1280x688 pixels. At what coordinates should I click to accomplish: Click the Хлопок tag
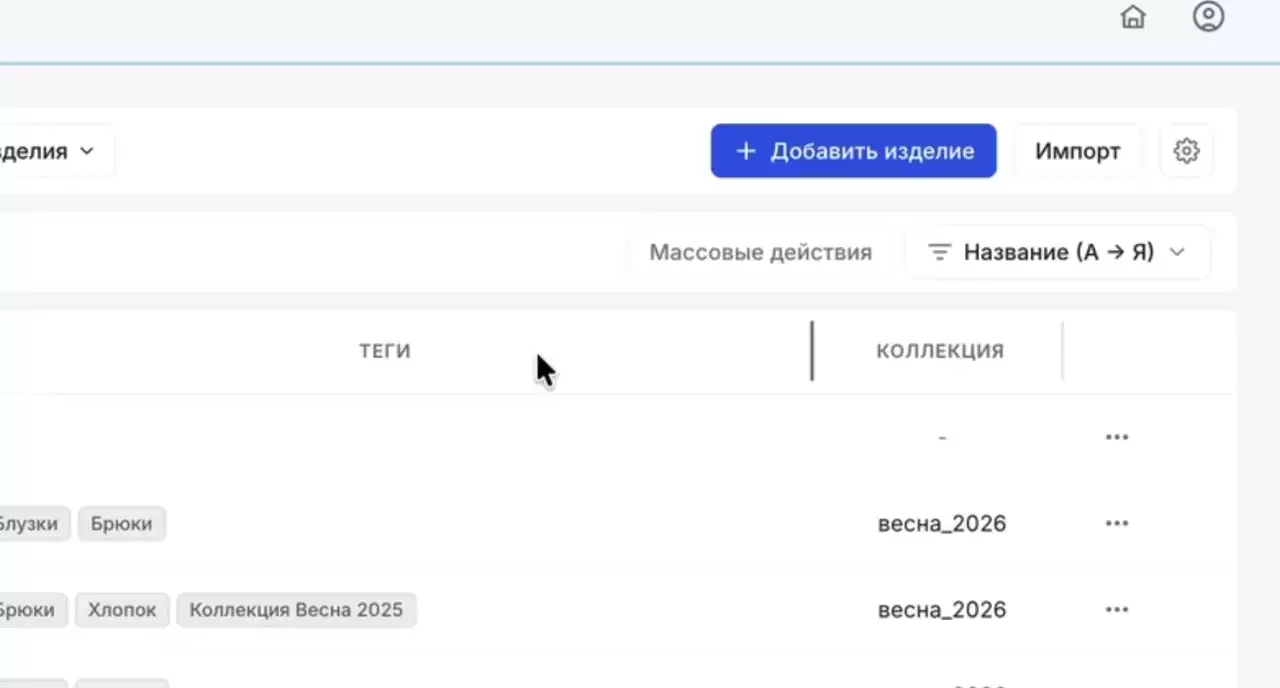[122, 609]
